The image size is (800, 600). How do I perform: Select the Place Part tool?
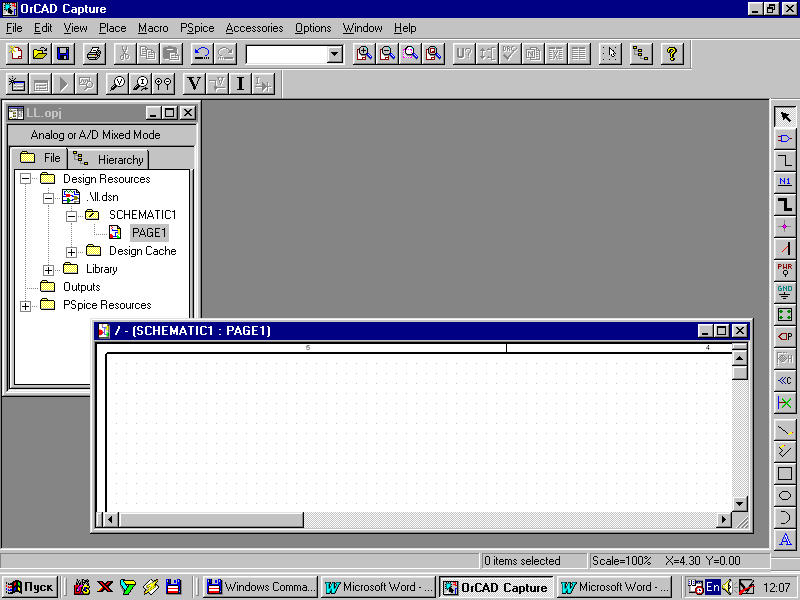pos(785,139)
